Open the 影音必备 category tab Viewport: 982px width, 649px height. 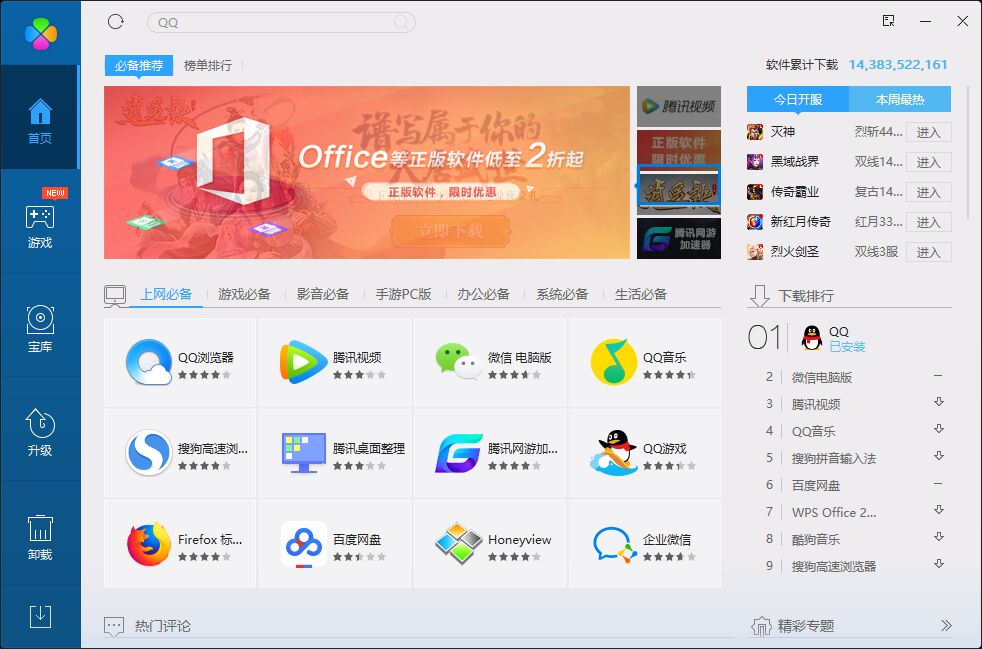click(322, 294)
